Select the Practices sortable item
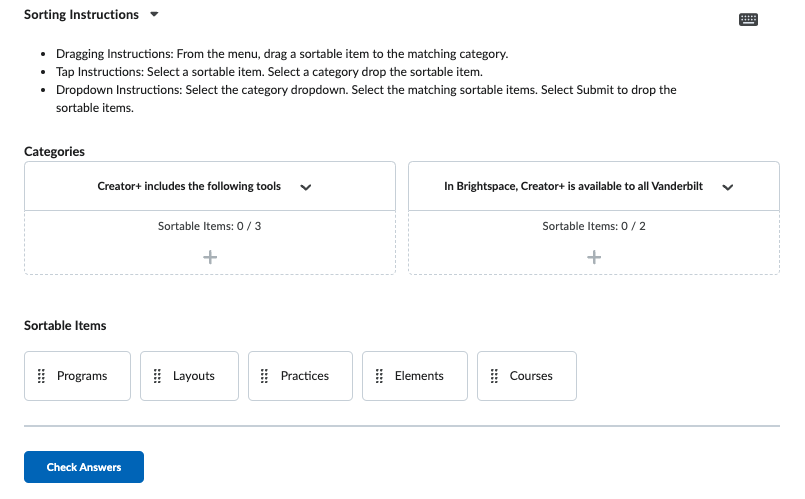 point(305,376)
